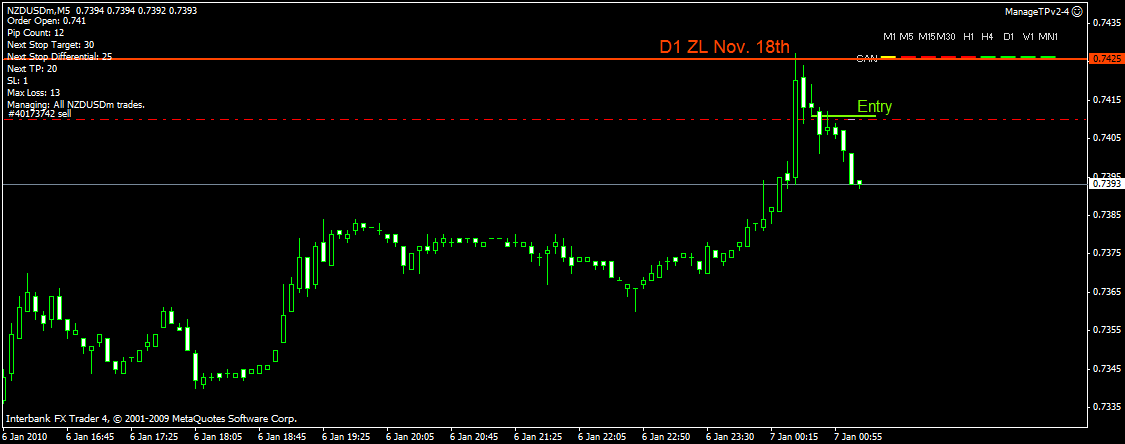1125x444 pixels.
Task: Click the 6 Jan 21:25 time axis label
Action: (x=538, y=435)
